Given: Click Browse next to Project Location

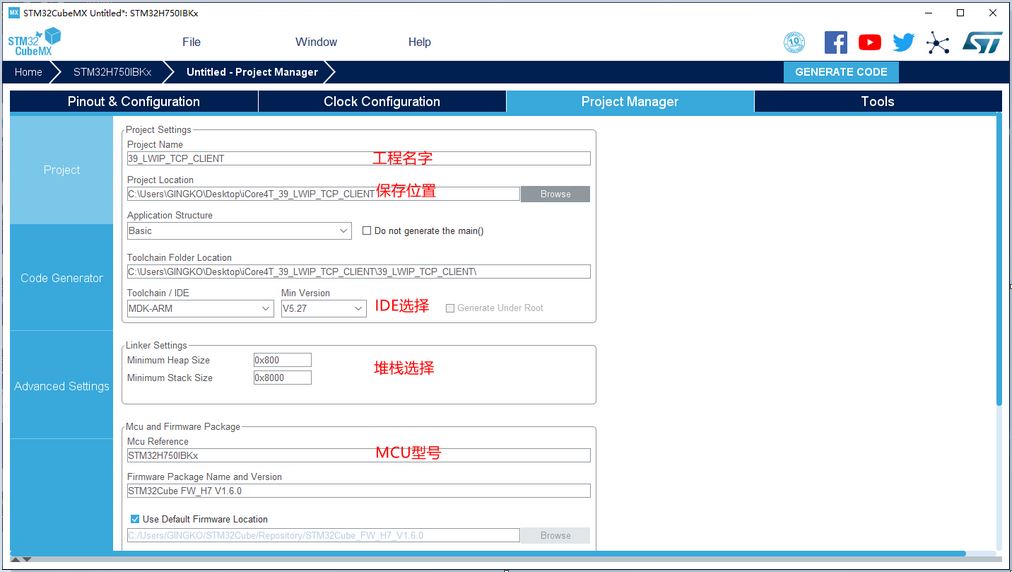Looking at the screenshot, I should (555, 194).
